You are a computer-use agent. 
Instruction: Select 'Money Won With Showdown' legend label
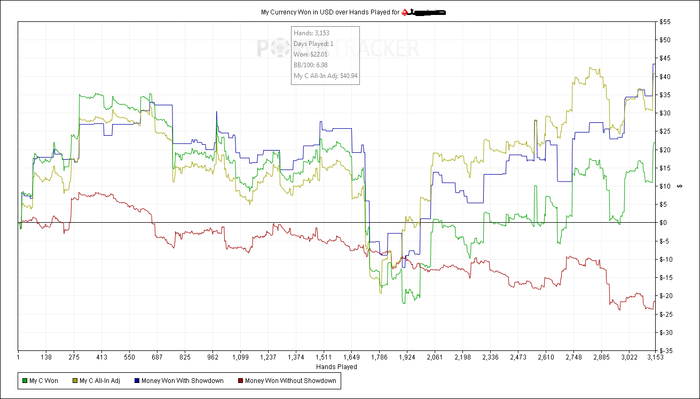tap(182, 381)
